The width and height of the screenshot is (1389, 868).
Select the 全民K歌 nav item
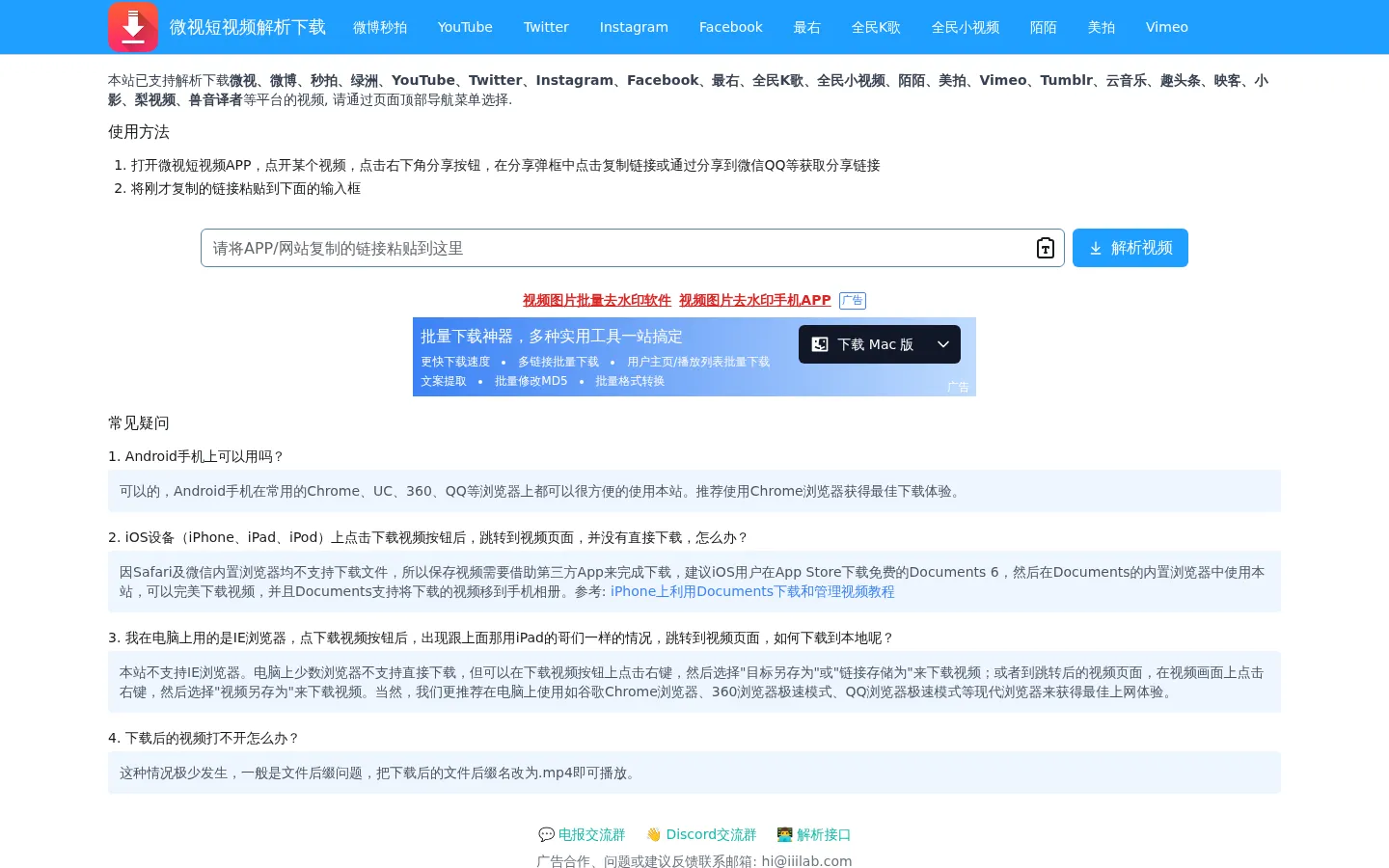point(876,27)
